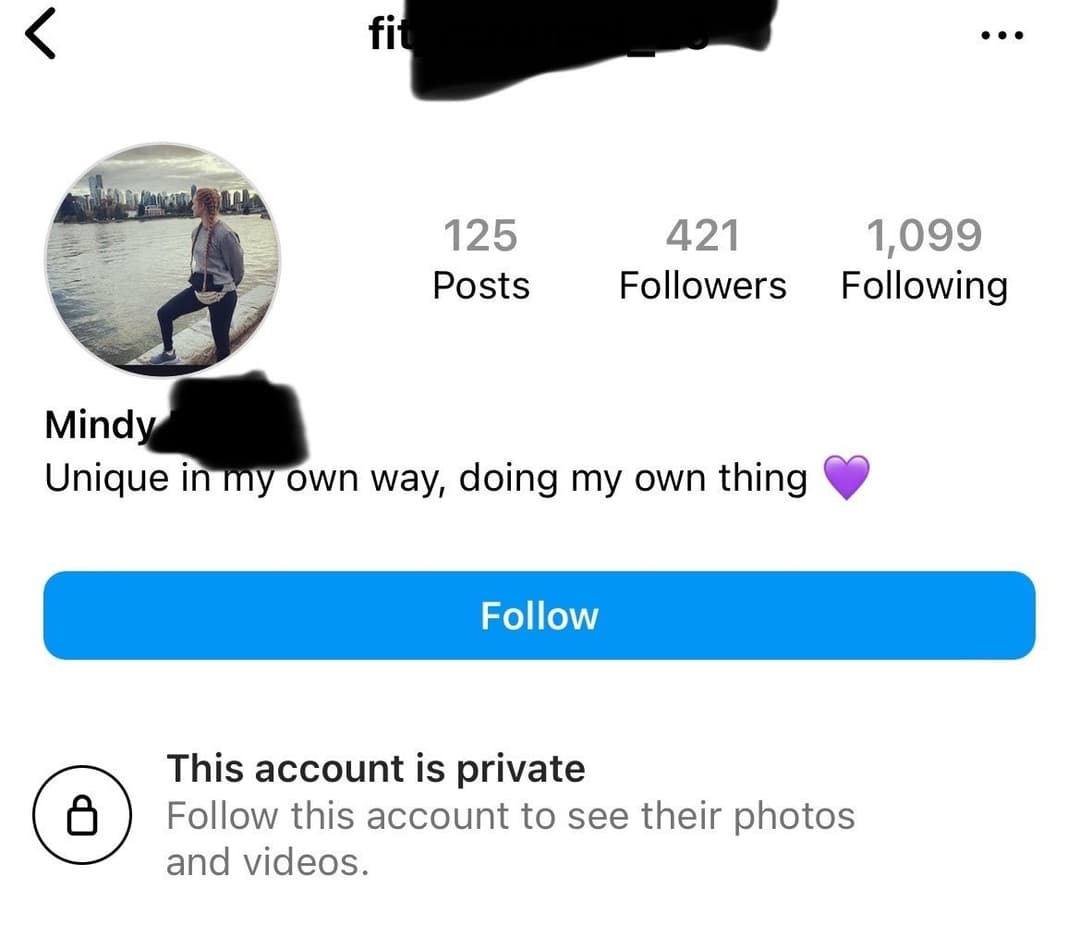Tap the 125 posts count
Image resolution: width=1080 pixels, height=939 pixels.
pyautogui.click(x=480, y=236)
